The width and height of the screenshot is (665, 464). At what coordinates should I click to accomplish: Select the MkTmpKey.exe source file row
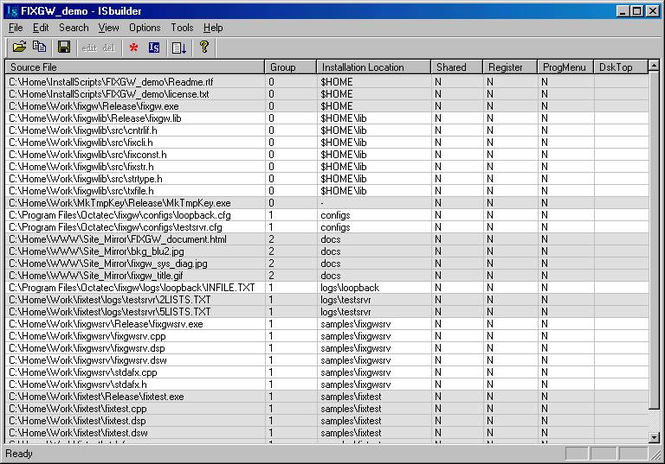[327, 203]
